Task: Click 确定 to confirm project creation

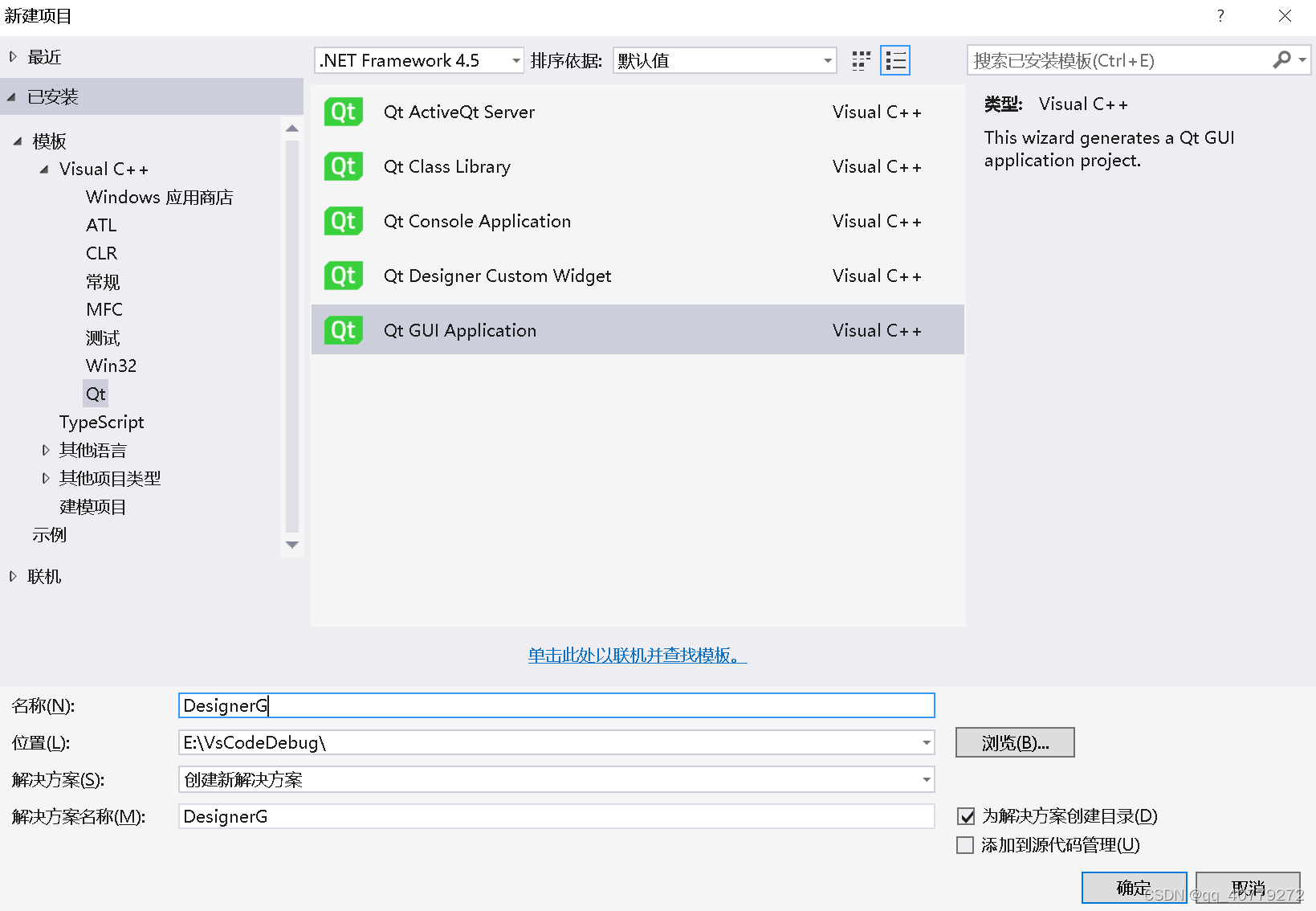Action: coord(1134,888)
